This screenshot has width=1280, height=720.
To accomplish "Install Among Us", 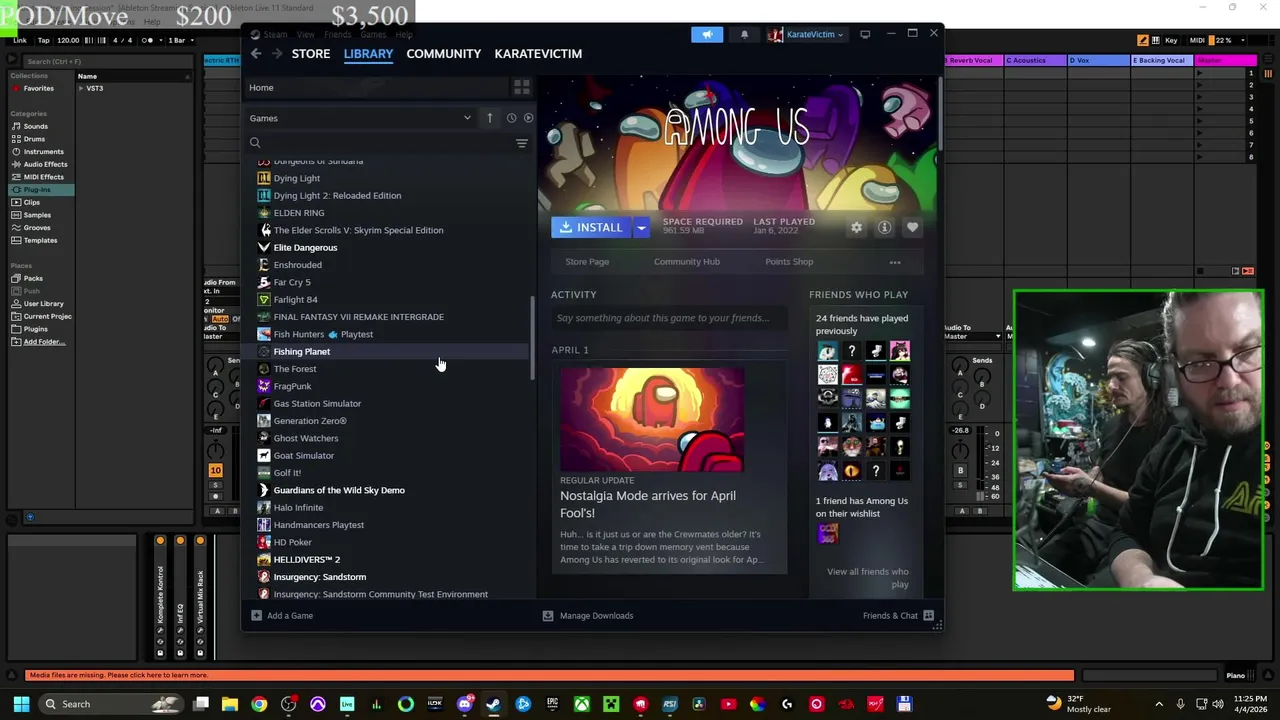I will tap(591, 228).
